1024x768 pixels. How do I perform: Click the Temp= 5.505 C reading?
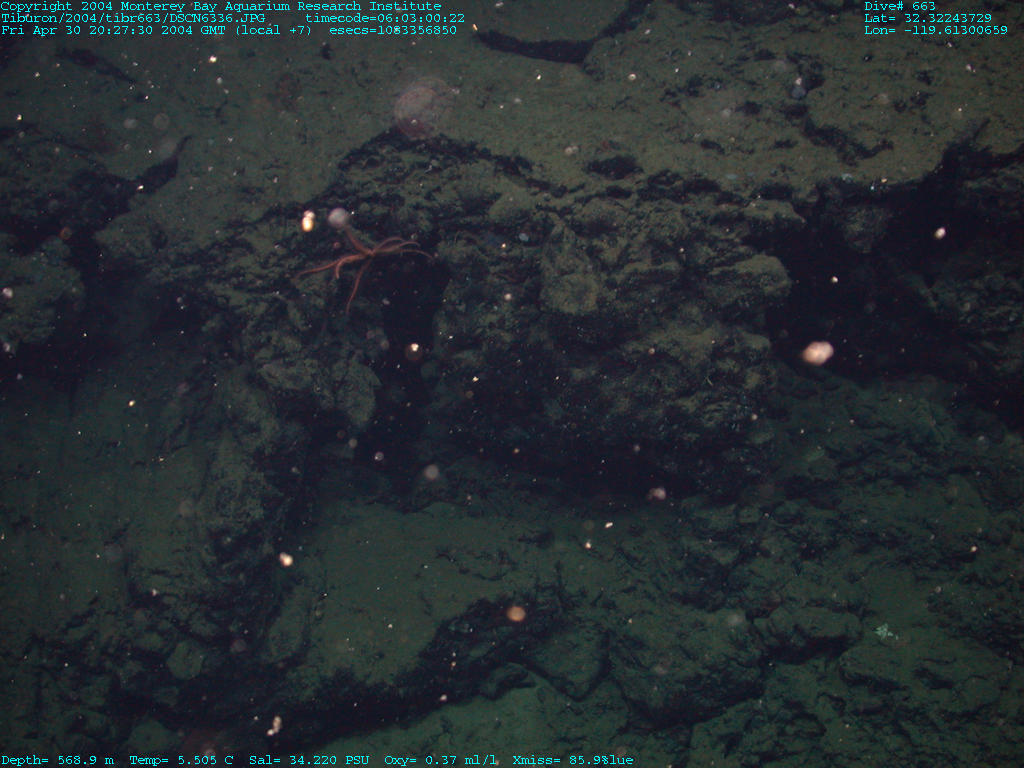pyautogui.click(x=182, y=760)
